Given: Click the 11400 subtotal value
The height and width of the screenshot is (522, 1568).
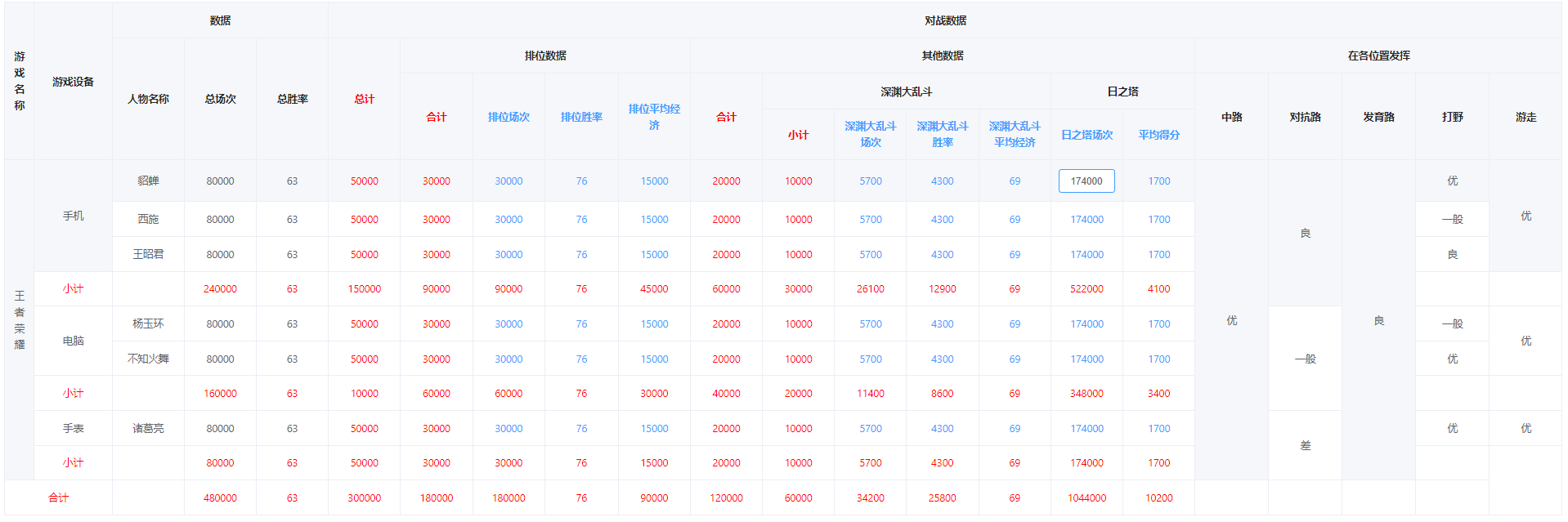Looking at the screenshot, I should click(870, 393).
